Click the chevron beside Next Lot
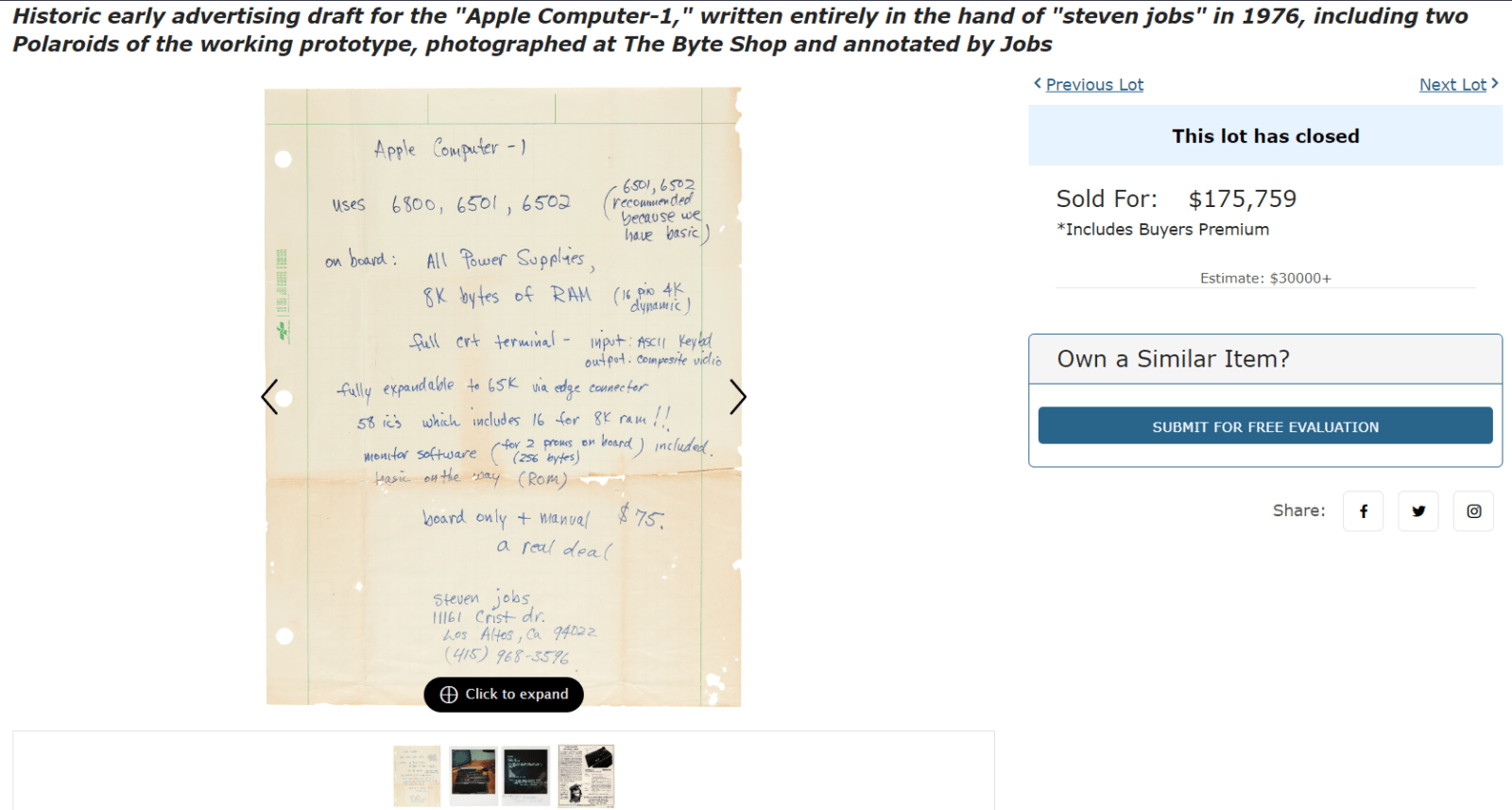 pyautogui.click(x=1495, y=83)
